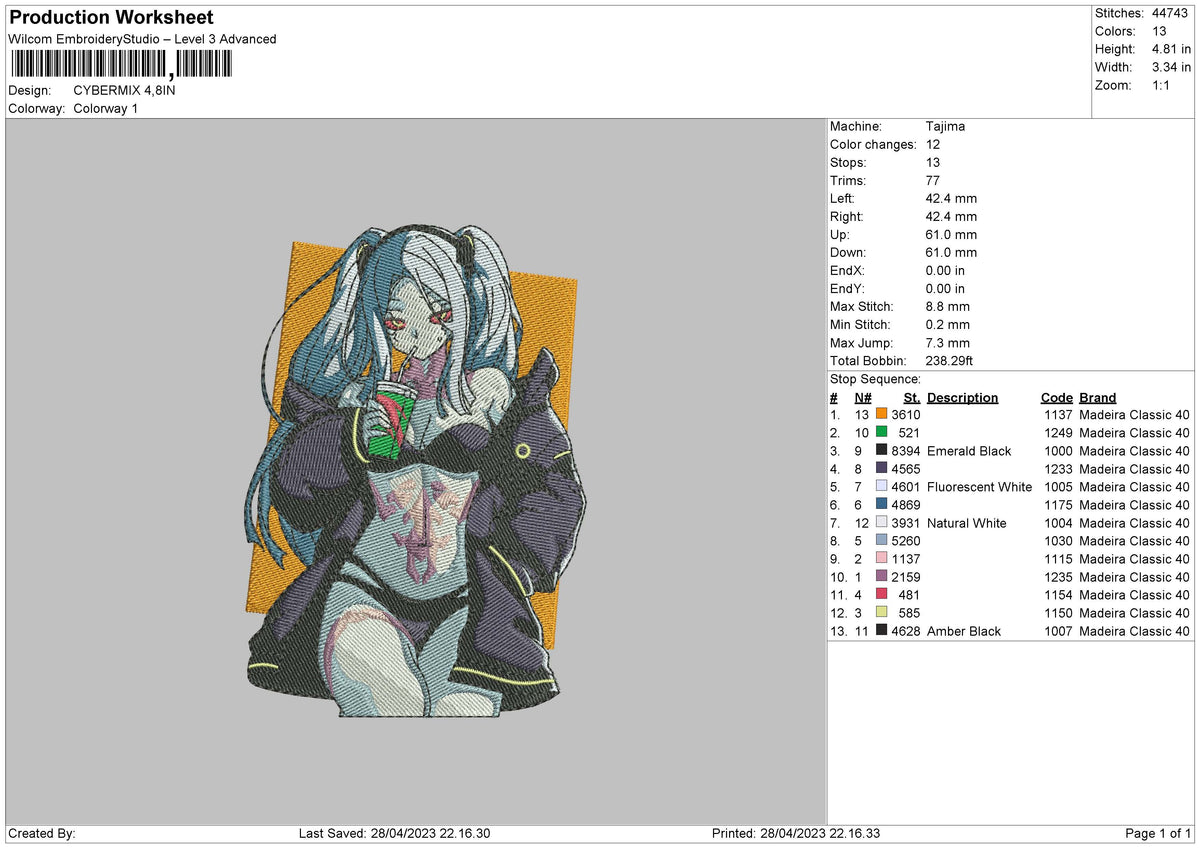
Task: Select the Amber Black color swatch
Action: tap(881, 630)
